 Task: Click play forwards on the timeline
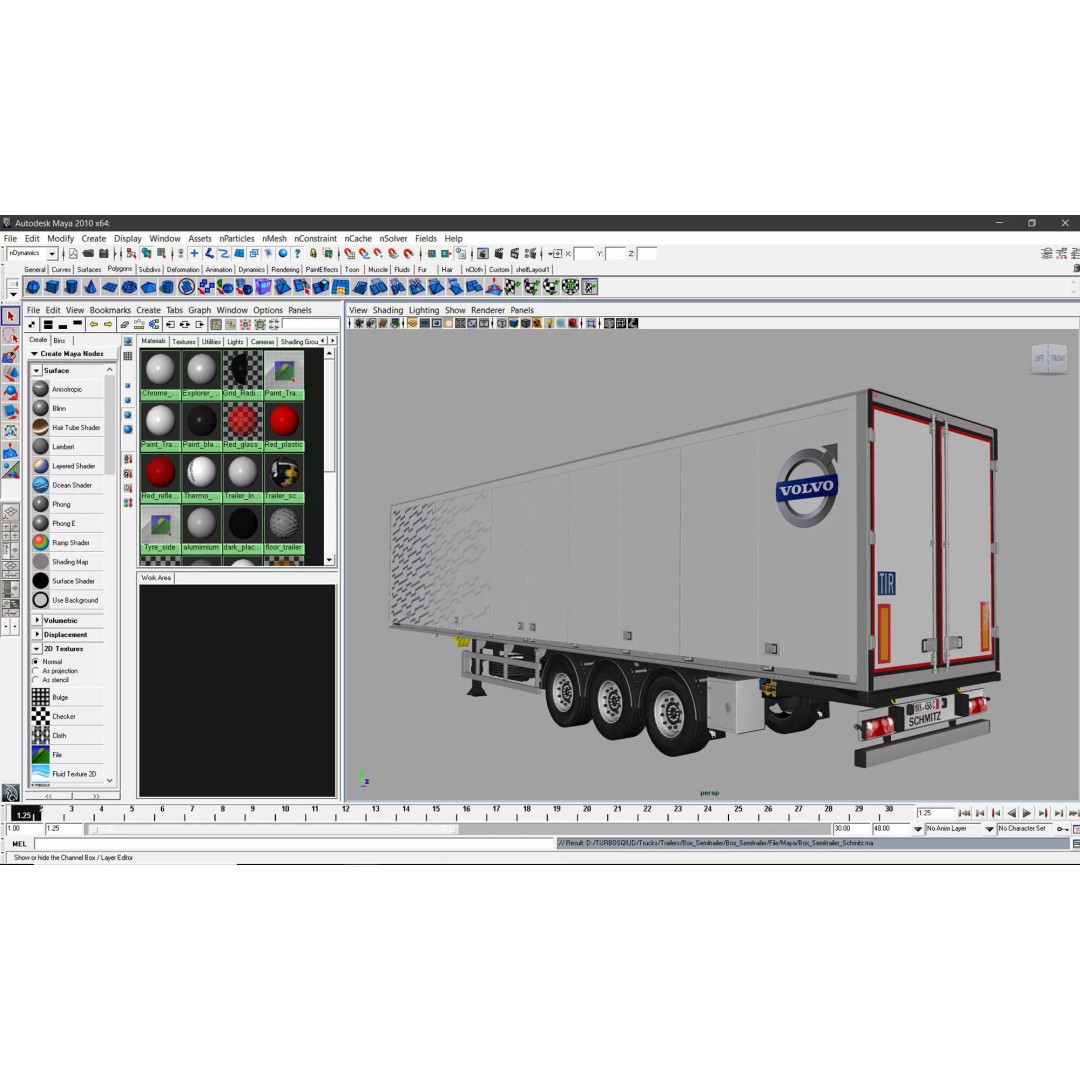pyautogui.click(x=1026, y=813)
